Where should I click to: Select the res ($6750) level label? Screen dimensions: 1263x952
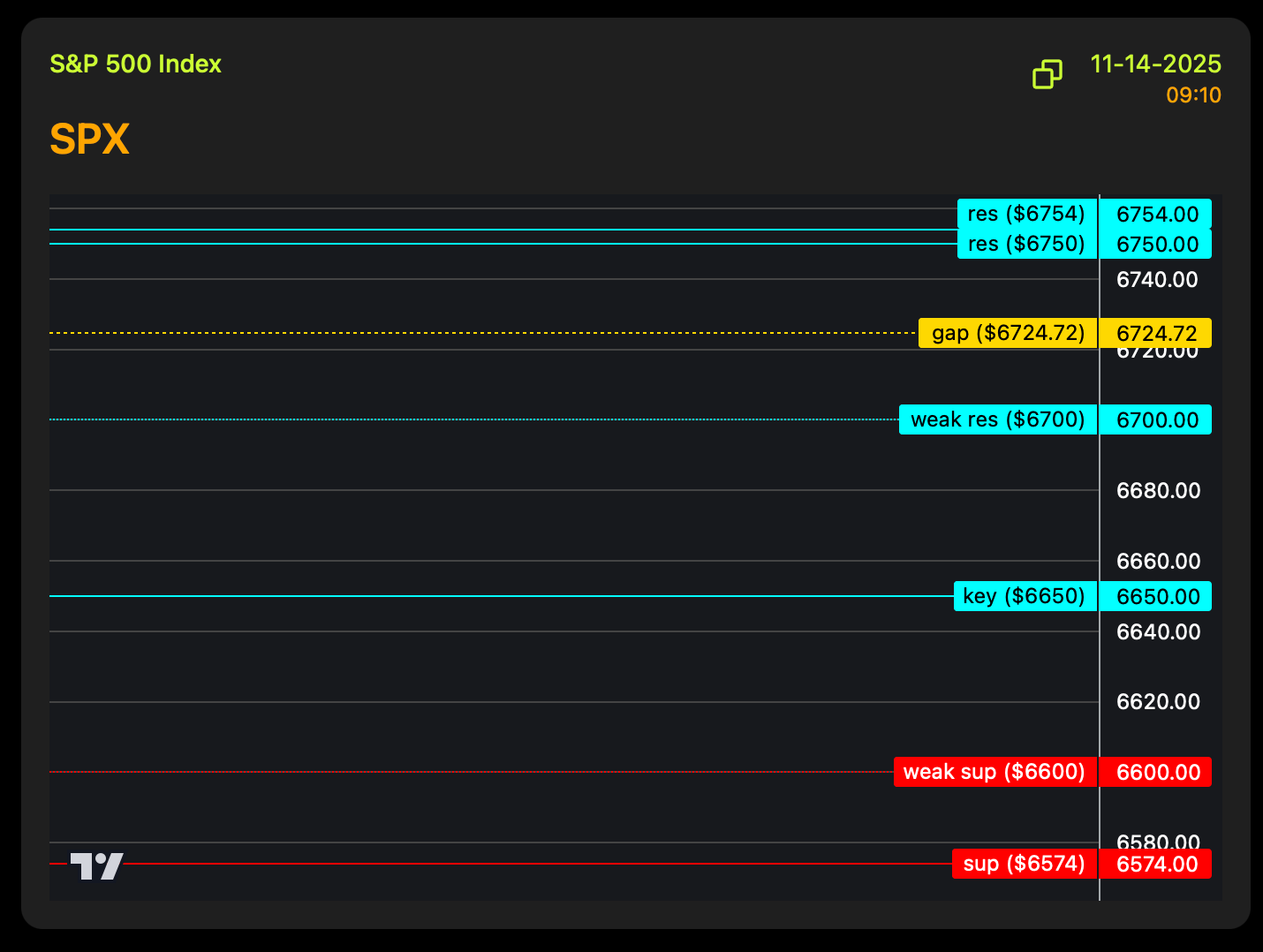click(x=1026, y=244)
